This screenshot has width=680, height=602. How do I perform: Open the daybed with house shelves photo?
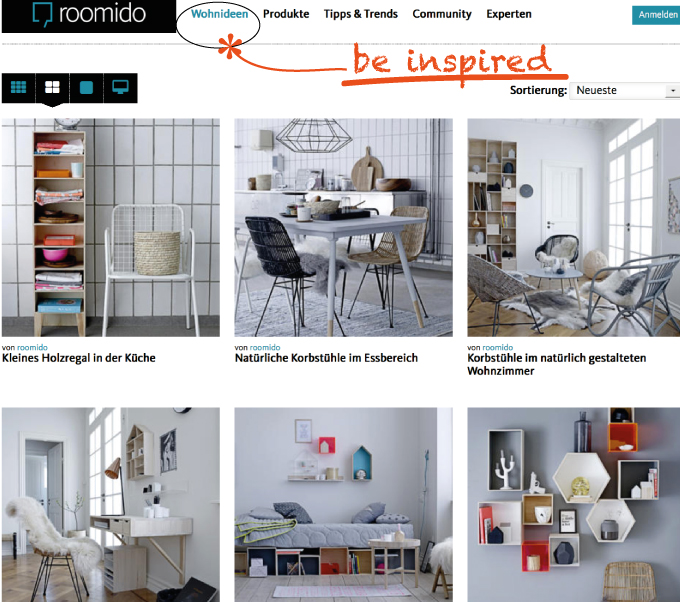pos(343,504)
